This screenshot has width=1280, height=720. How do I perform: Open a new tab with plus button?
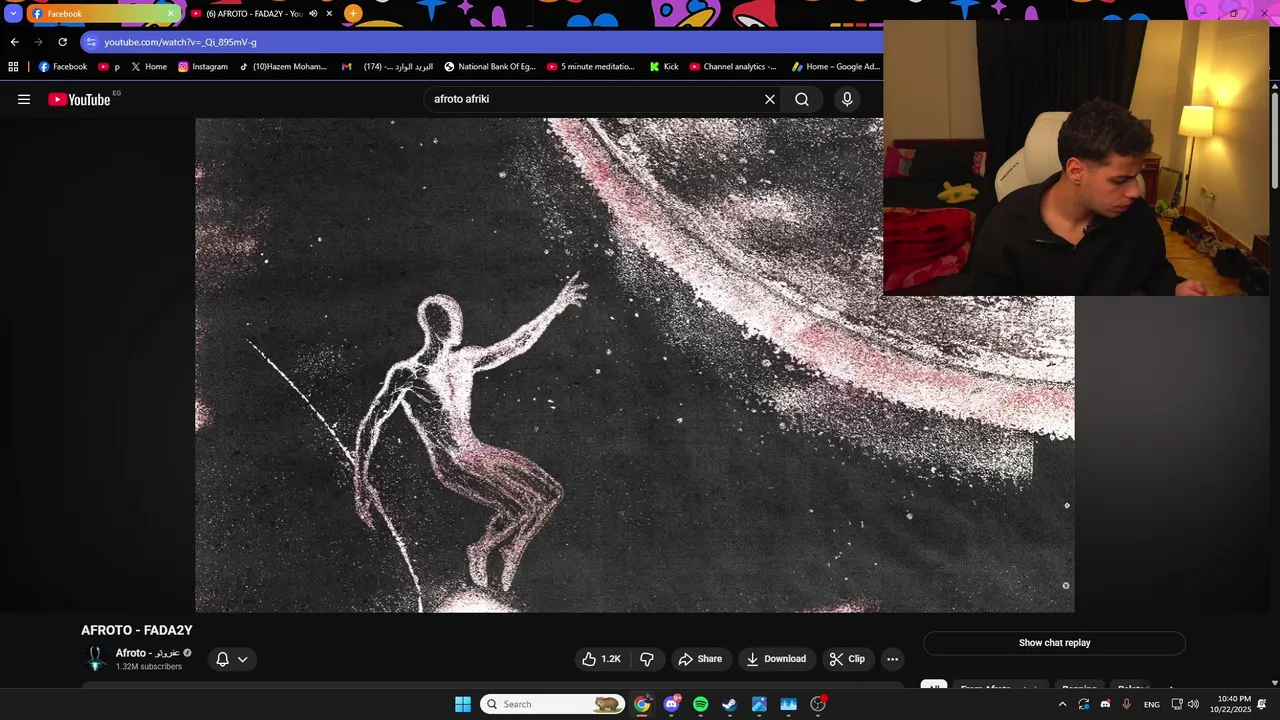pos(353,13)
